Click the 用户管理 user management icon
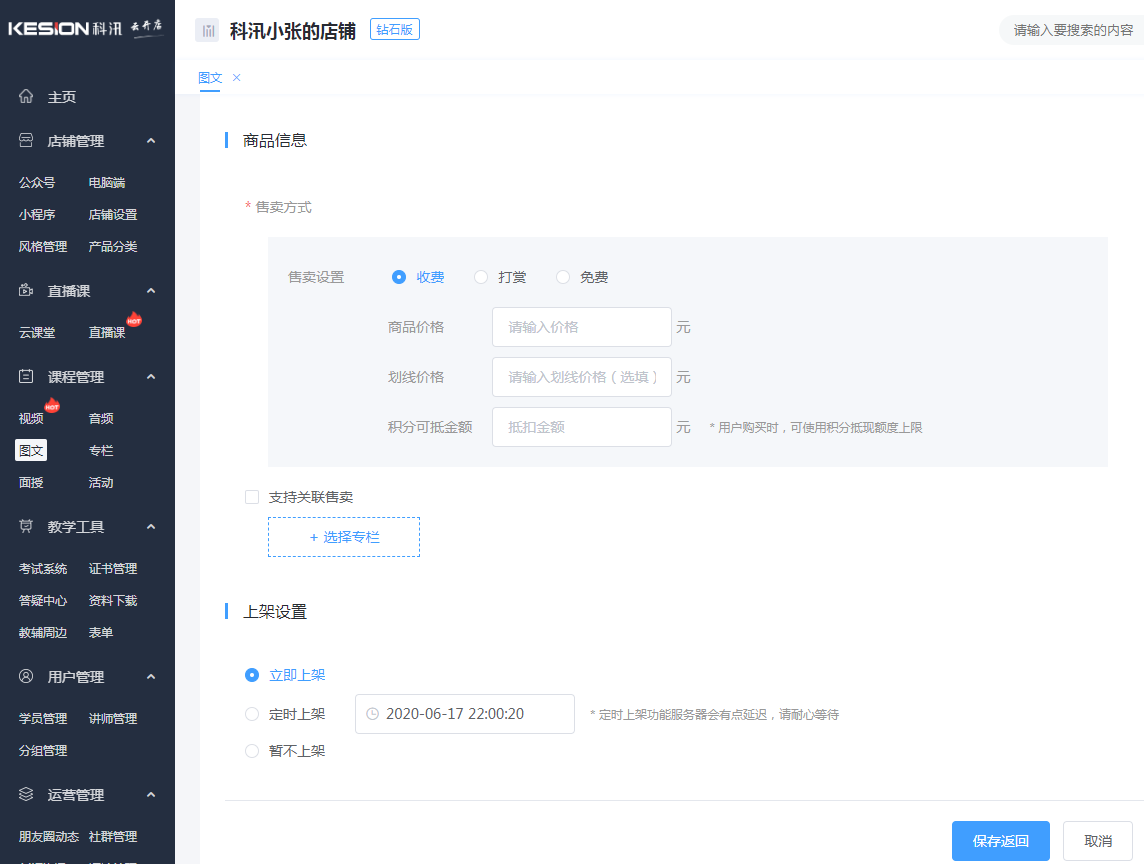Image resolution: width=1144 pixels, height=864 pixels. (25, 676)
